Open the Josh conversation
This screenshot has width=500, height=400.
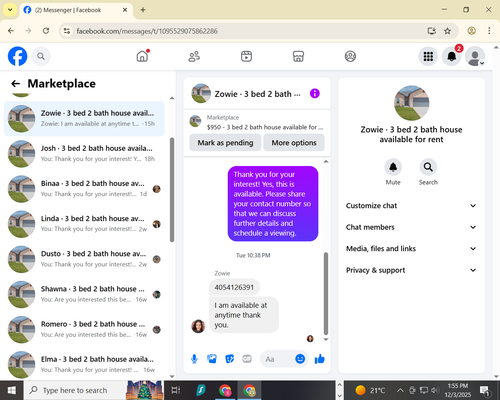click(x=84, y=153)
